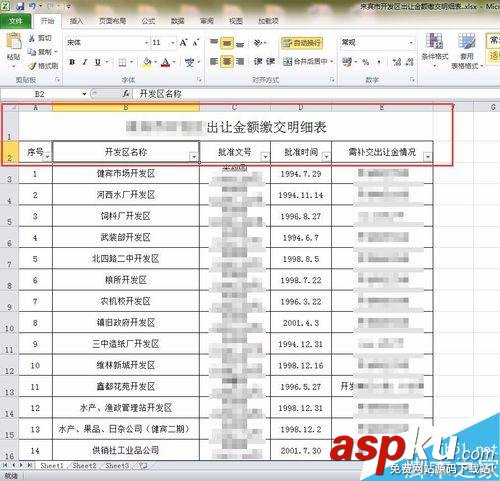
Task: Switch to the 审阅 Review tab
Action: (207, 21)
